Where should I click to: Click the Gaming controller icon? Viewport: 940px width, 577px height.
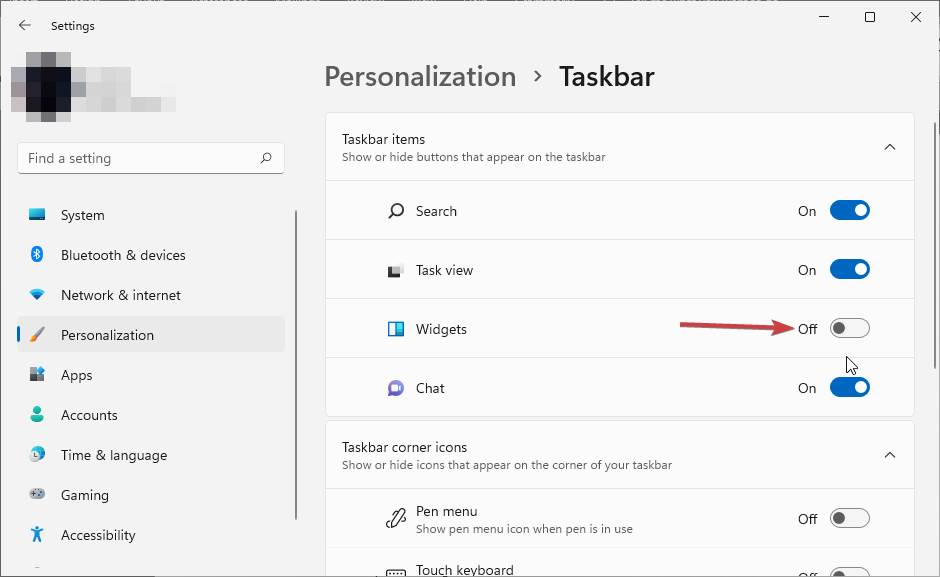[x=37, y=495]
